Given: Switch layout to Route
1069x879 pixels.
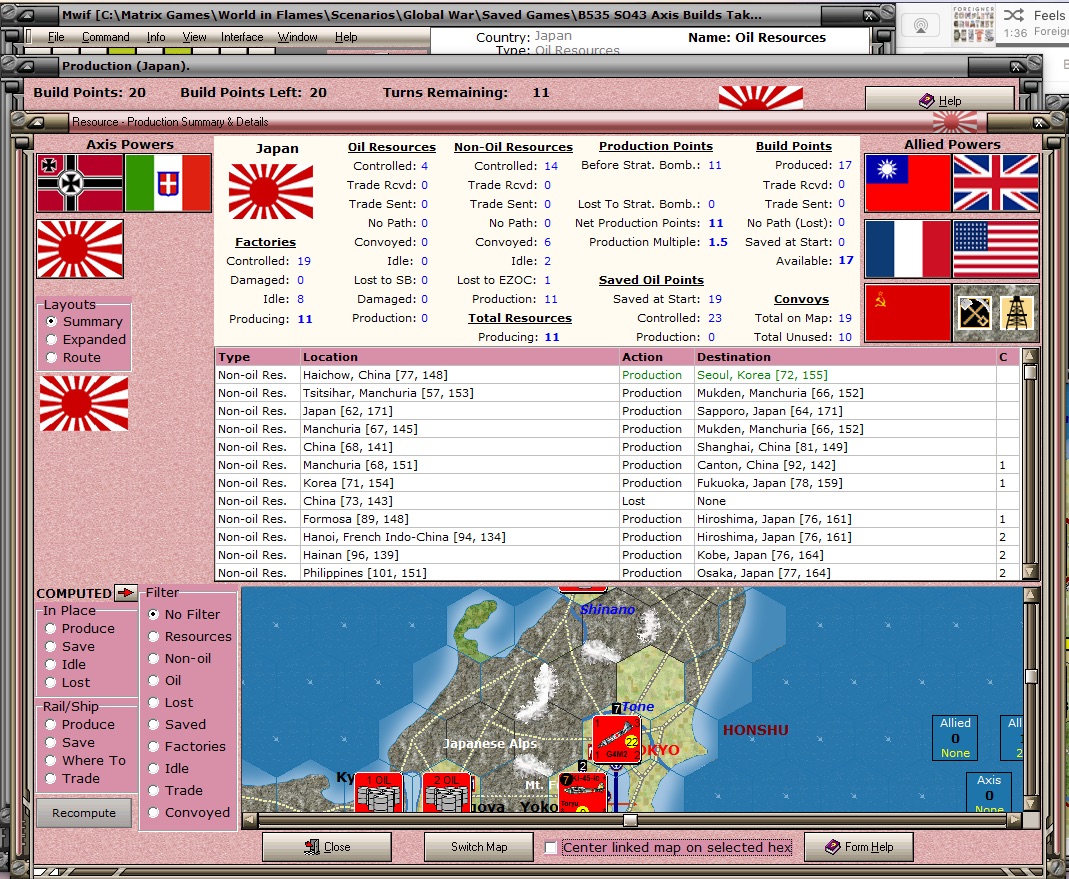Looking at the screenshot, I should click(52, 358).
